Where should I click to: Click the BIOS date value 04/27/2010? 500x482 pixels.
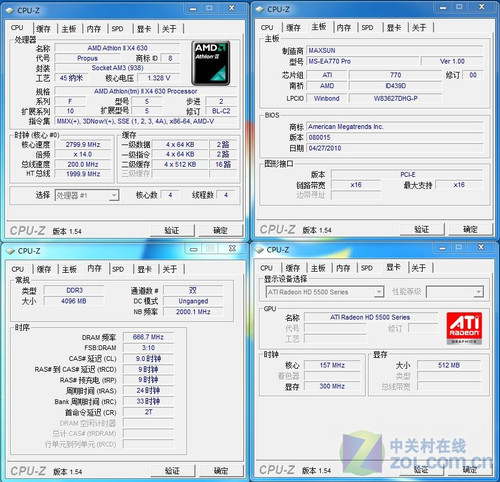click(x=395, y=148)
